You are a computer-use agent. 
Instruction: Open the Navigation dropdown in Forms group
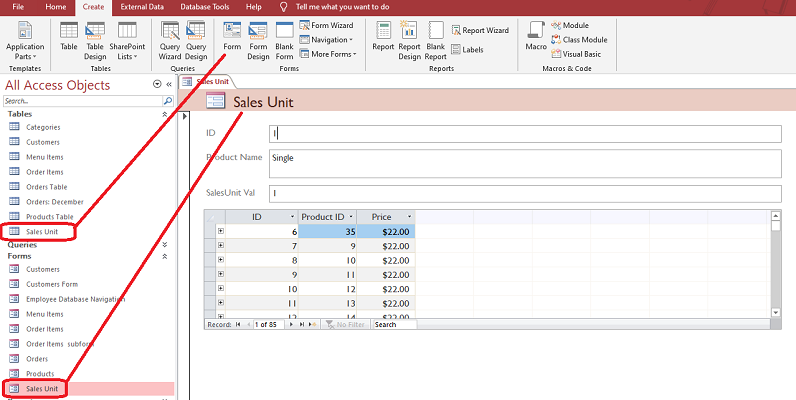point(331,40)
